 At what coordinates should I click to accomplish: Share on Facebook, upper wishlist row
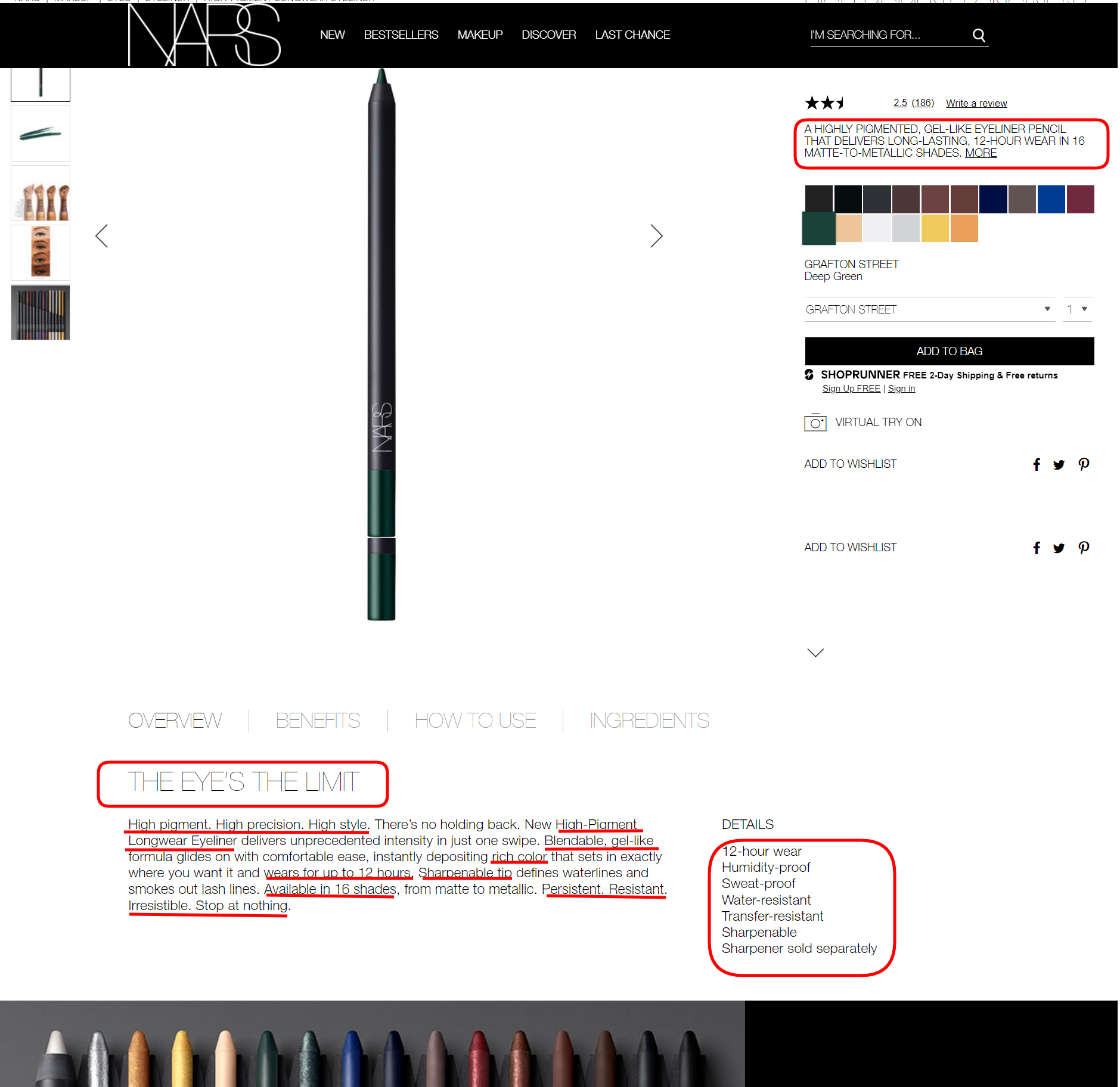click(x=1037, y=464)
